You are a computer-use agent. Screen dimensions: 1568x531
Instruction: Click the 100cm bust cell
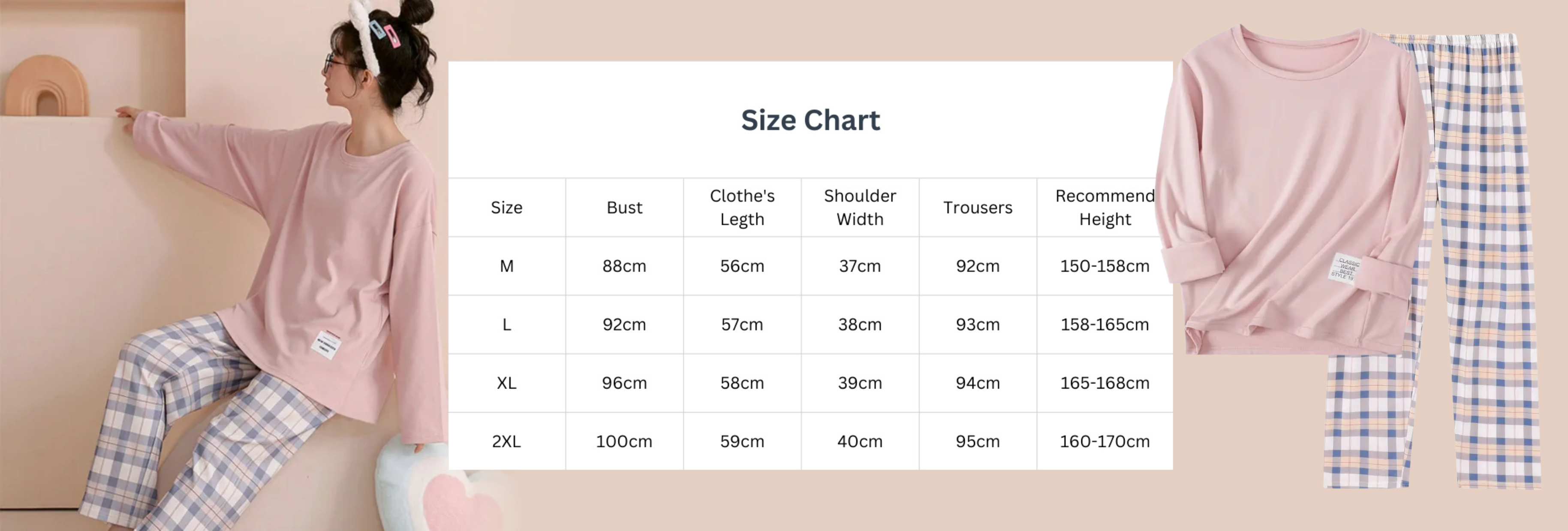[x=624, y=441]
